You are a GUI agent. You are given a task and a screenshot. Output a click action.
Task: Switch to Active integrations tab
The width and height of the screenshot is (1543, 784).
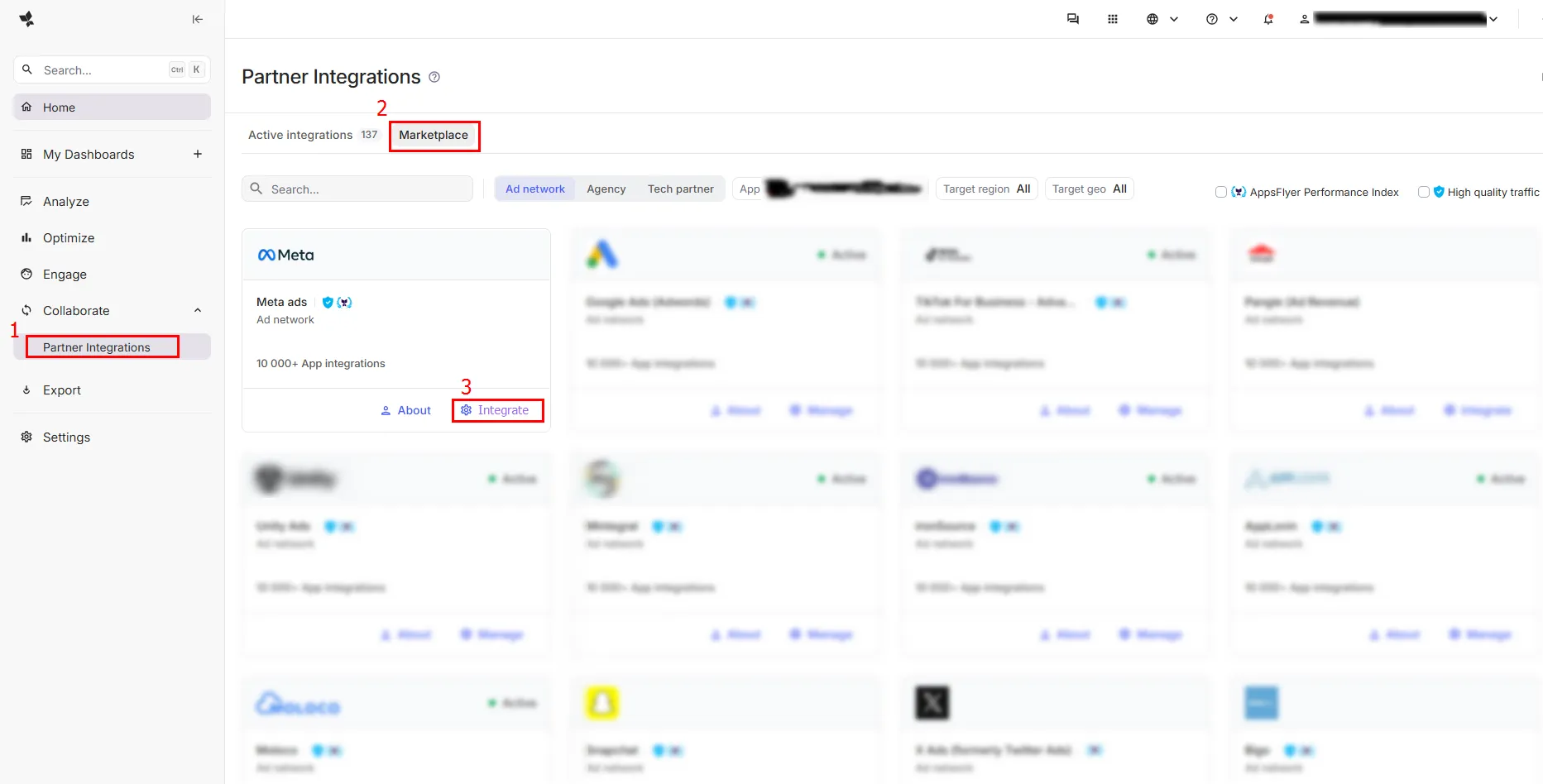click(x=313, y=135)
